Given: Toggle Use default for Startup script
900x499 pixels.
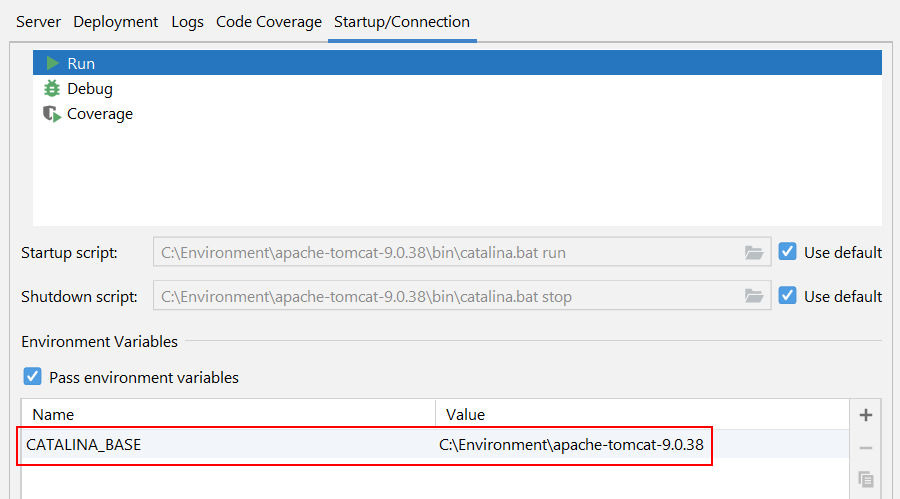Looking at the screenshot, I should pyautogui.click(x=788, y=252).
